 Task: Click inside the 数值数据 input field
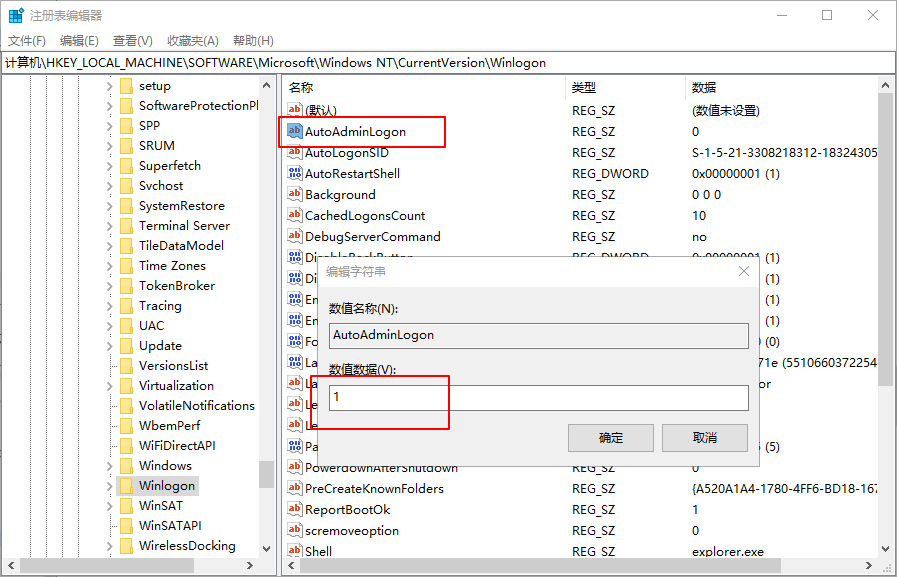tap(540, 397)
